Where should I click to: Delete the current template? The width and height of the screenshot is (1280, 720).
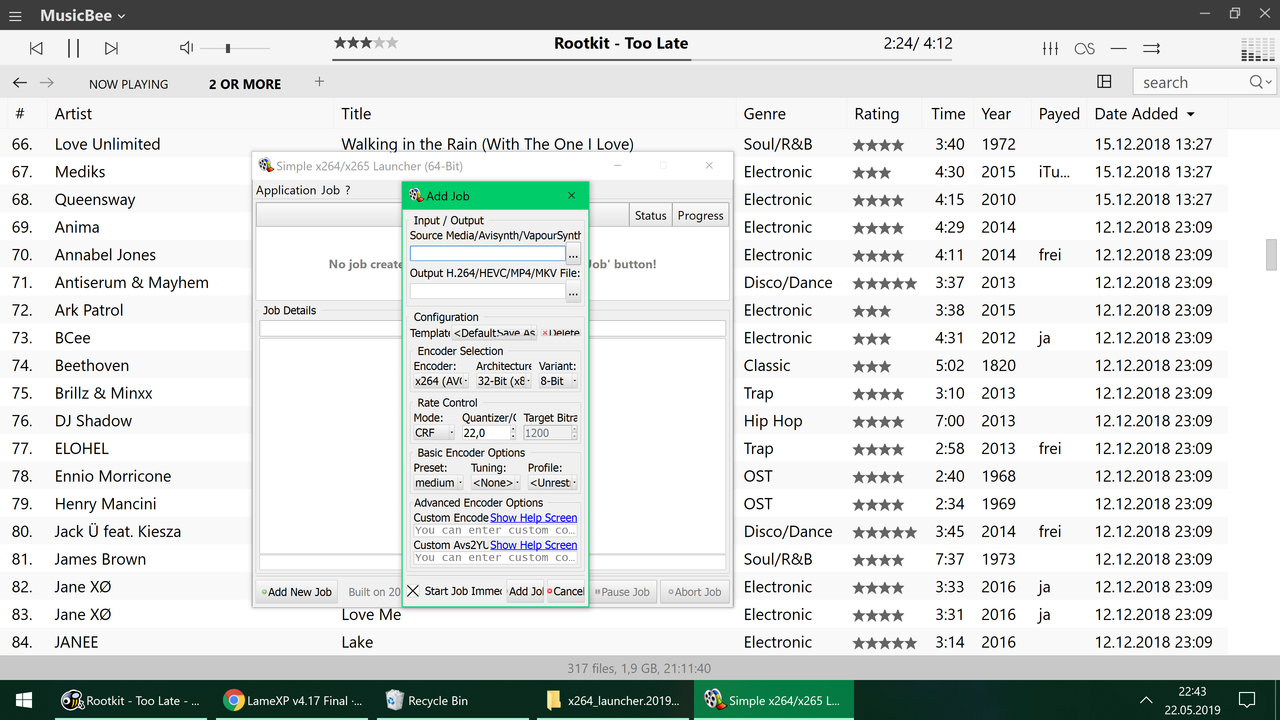(560, 333)
